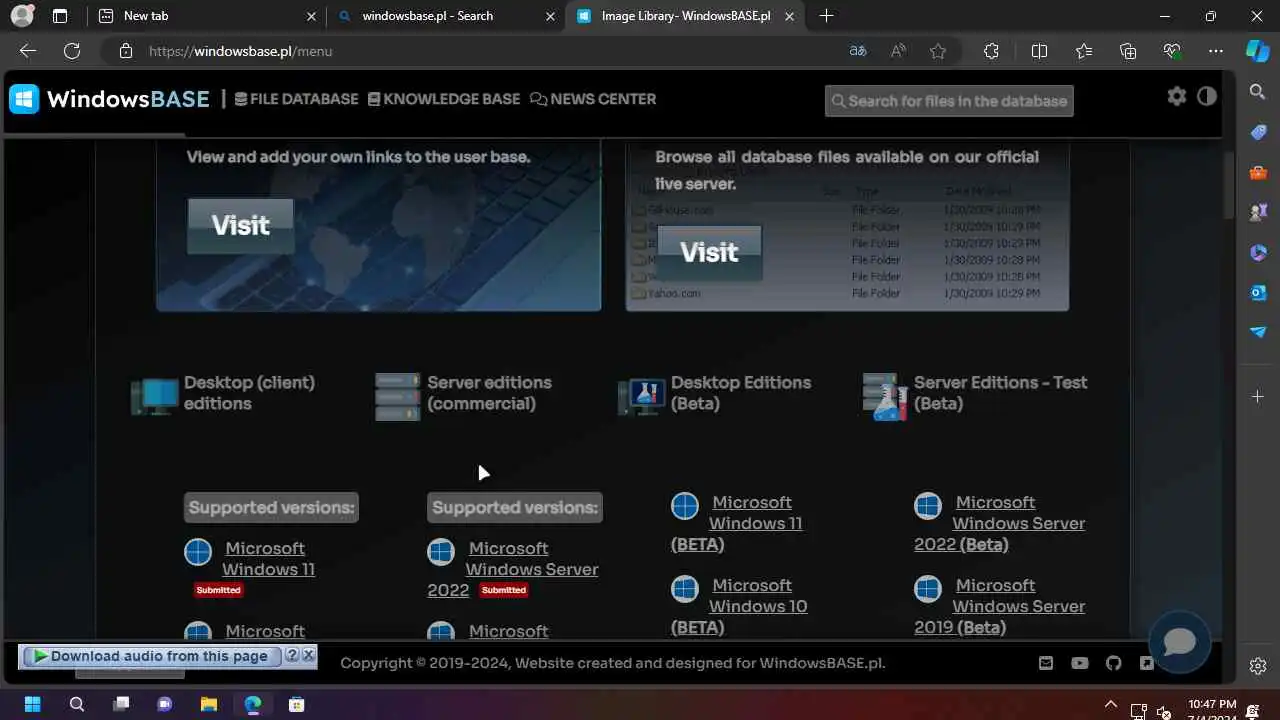Open Microsoft Windows Server 2022 link
Screen dimensions: 1280x720
(x=513, y=569)
